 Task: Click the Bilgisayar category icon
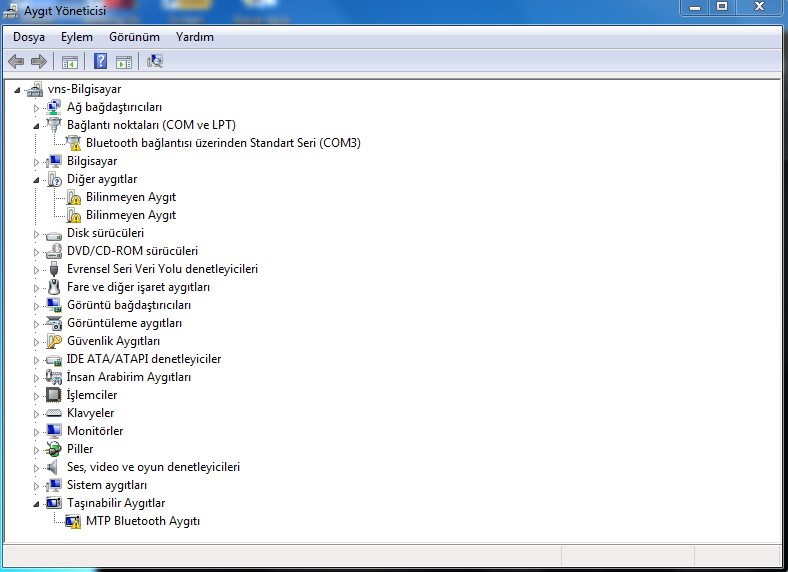click(x=53, y=161)
